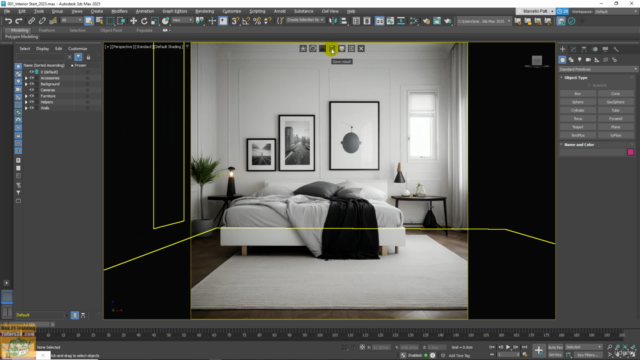Open the Create panel plus icon
Screen dimensions: 640x360
[x=562, y=49]
